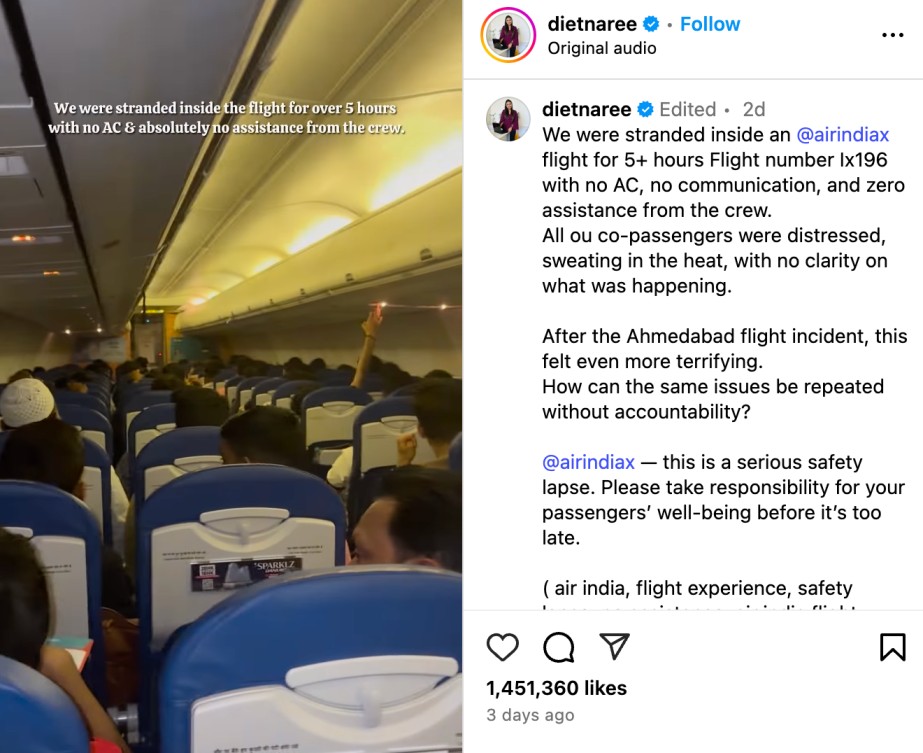Follow the dietnaree account

coord(710,24)
